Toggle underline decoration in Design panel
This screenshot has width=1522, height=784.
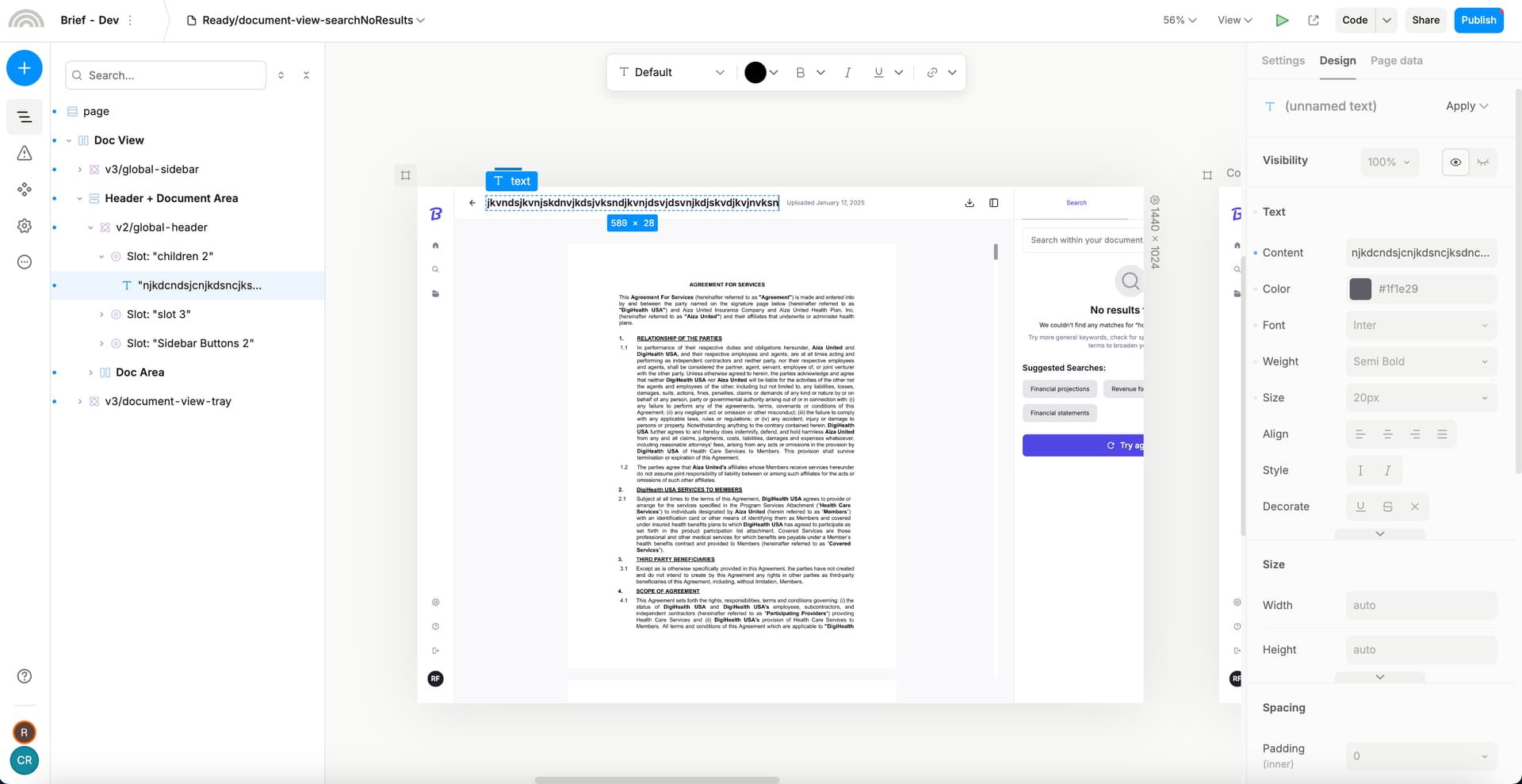[1360, 507]
